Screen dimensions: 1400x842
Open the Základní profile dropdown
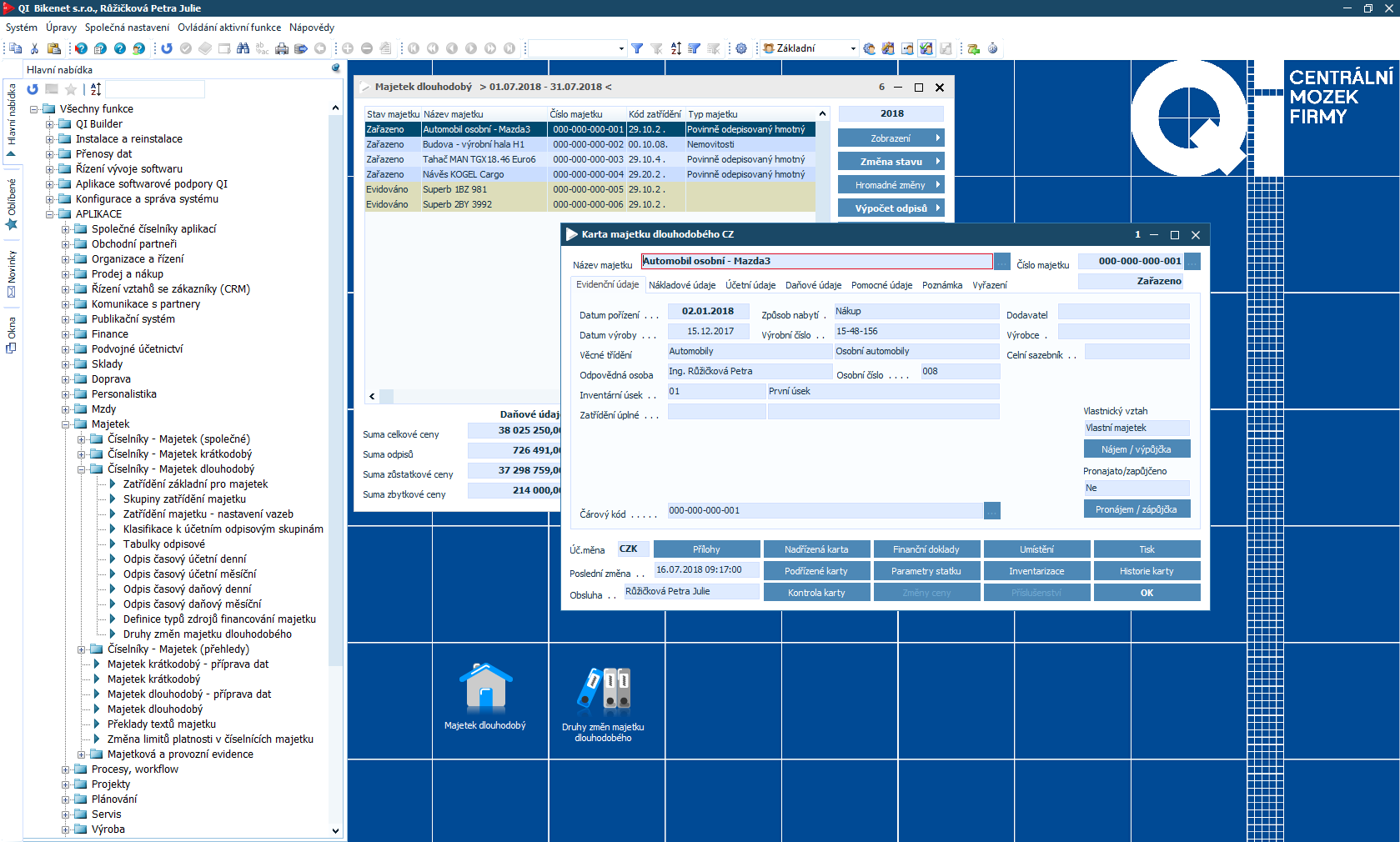[852, 48]
